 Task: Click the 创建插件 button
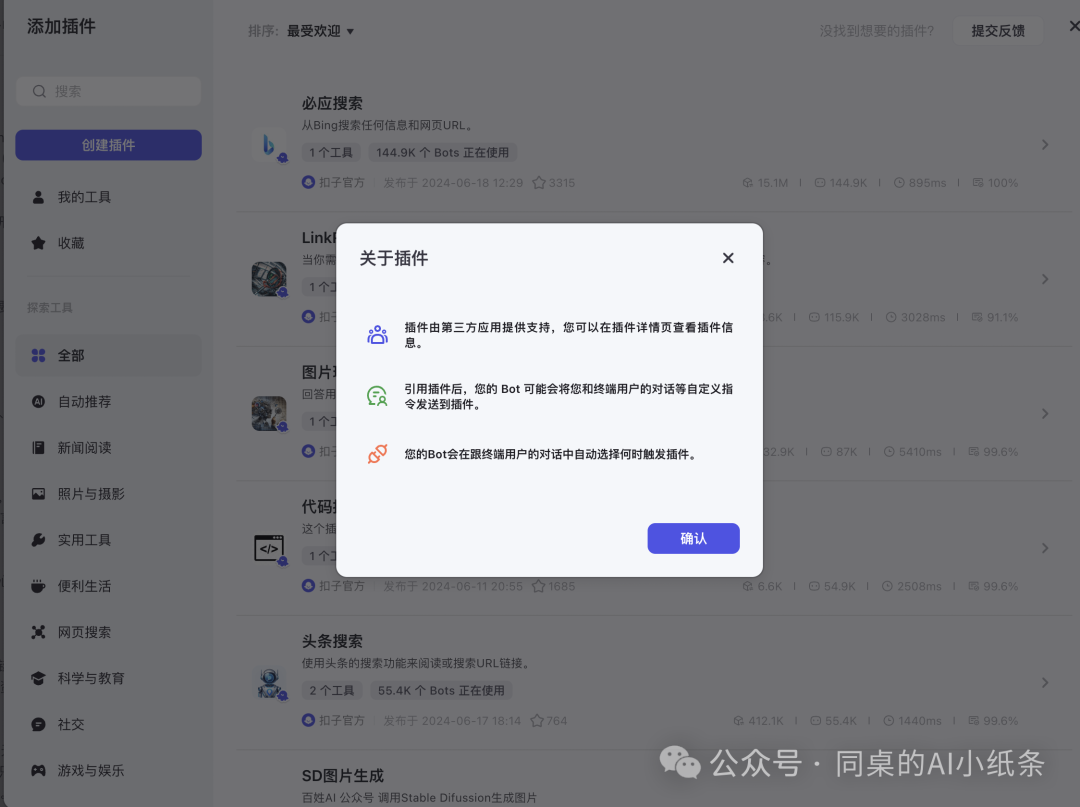tap(108, 144)
